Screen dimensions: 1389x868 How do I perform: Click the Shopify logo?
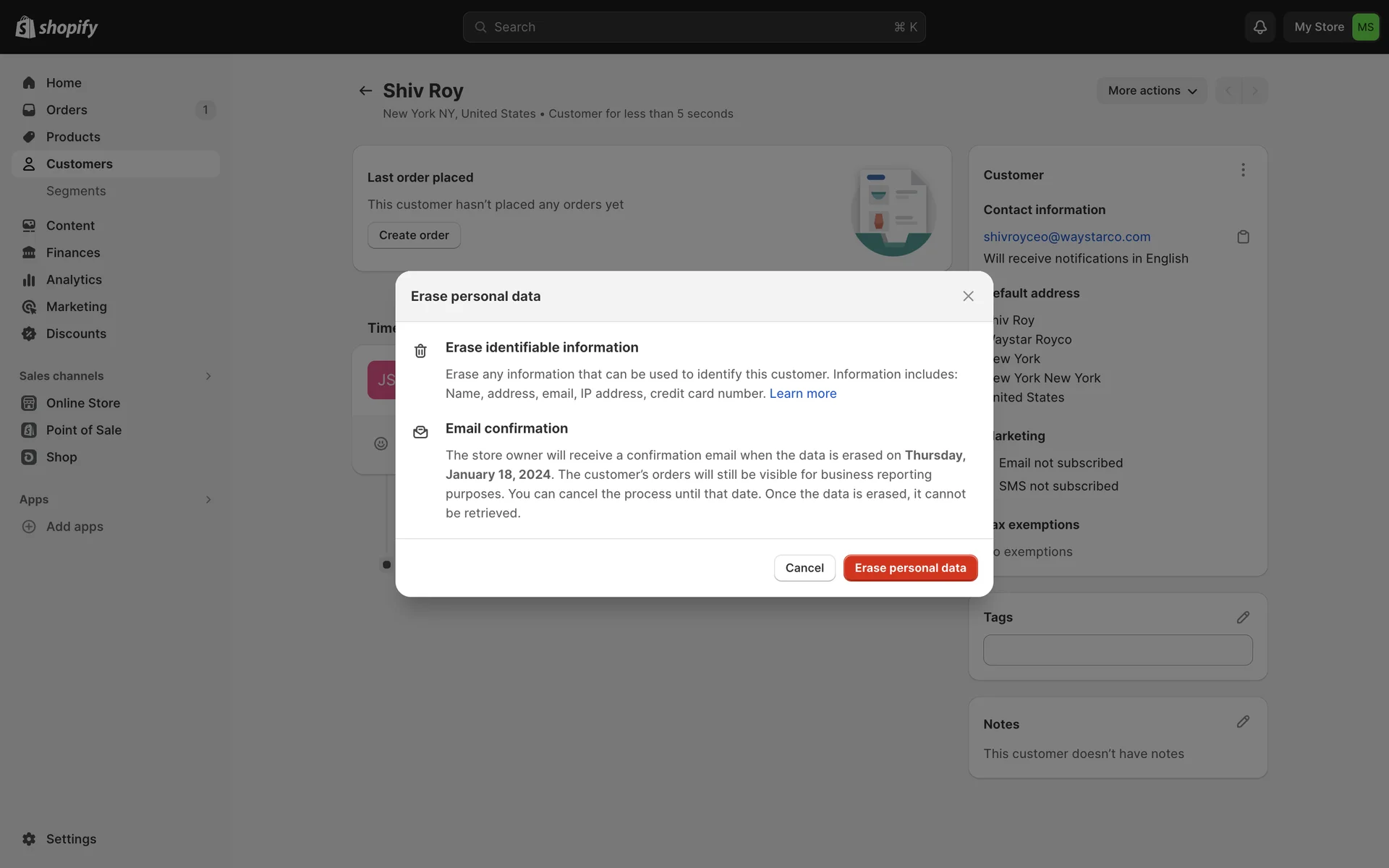(x=56, y=27)
